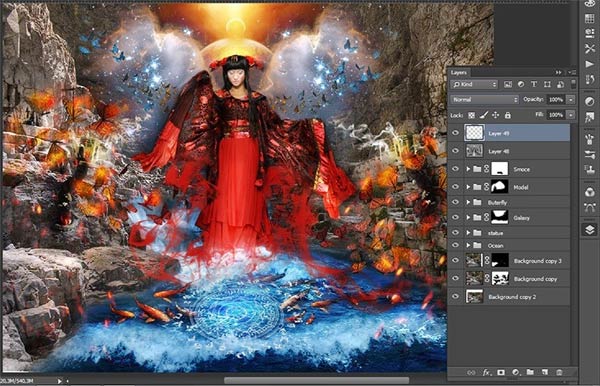
Task: Select the Background copy 2 layer
Action: pos(509,296)
